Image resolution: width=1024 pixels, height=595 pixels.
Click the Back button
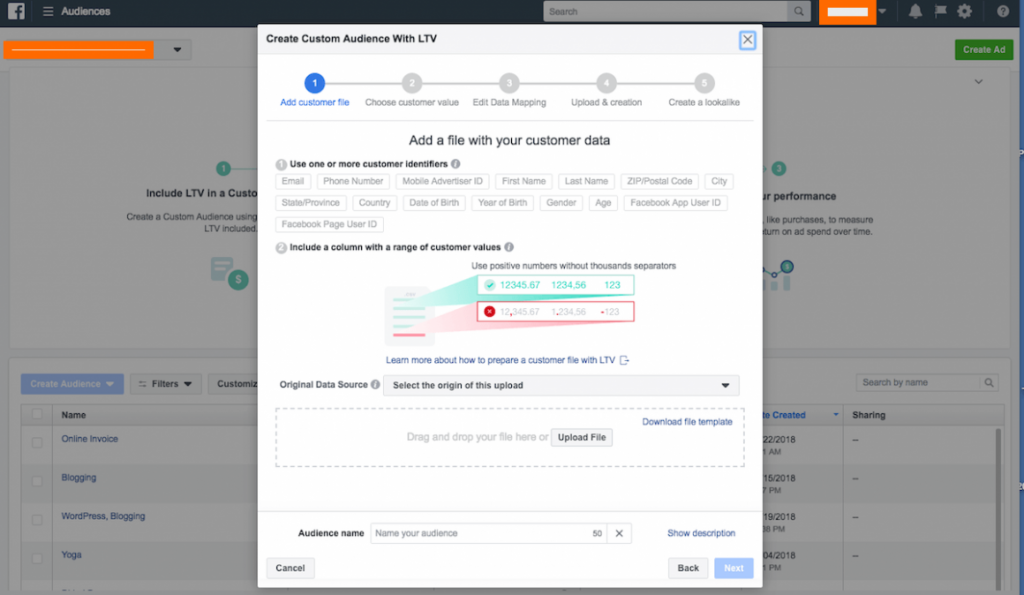(x=688, y=568)
